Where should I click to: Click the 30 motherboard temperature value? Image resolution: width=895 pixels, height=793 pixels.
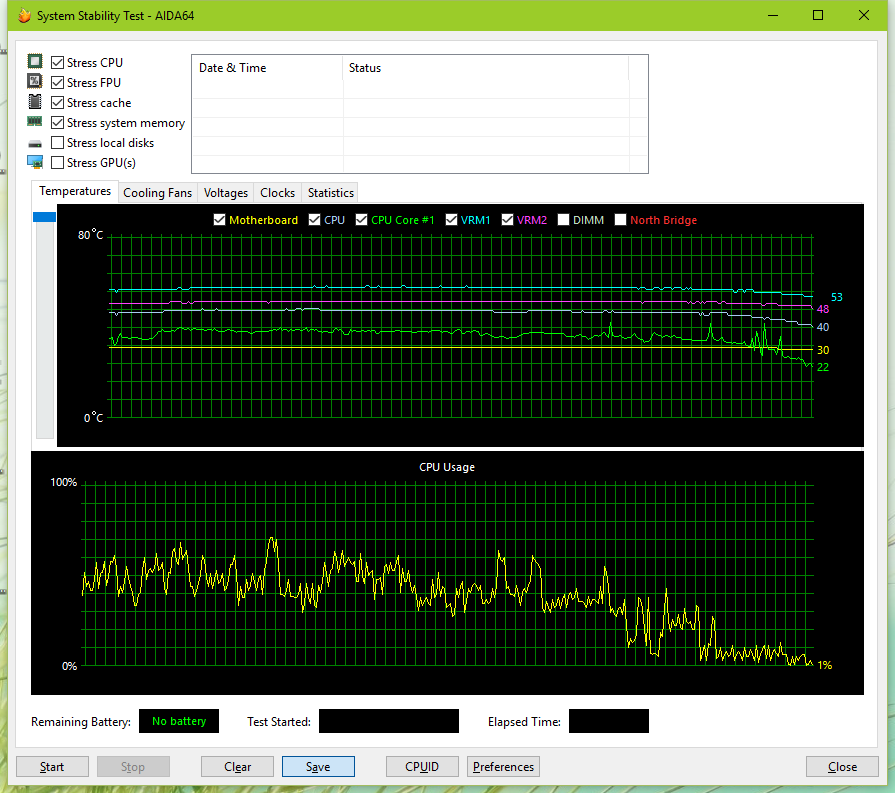[823, 350]
